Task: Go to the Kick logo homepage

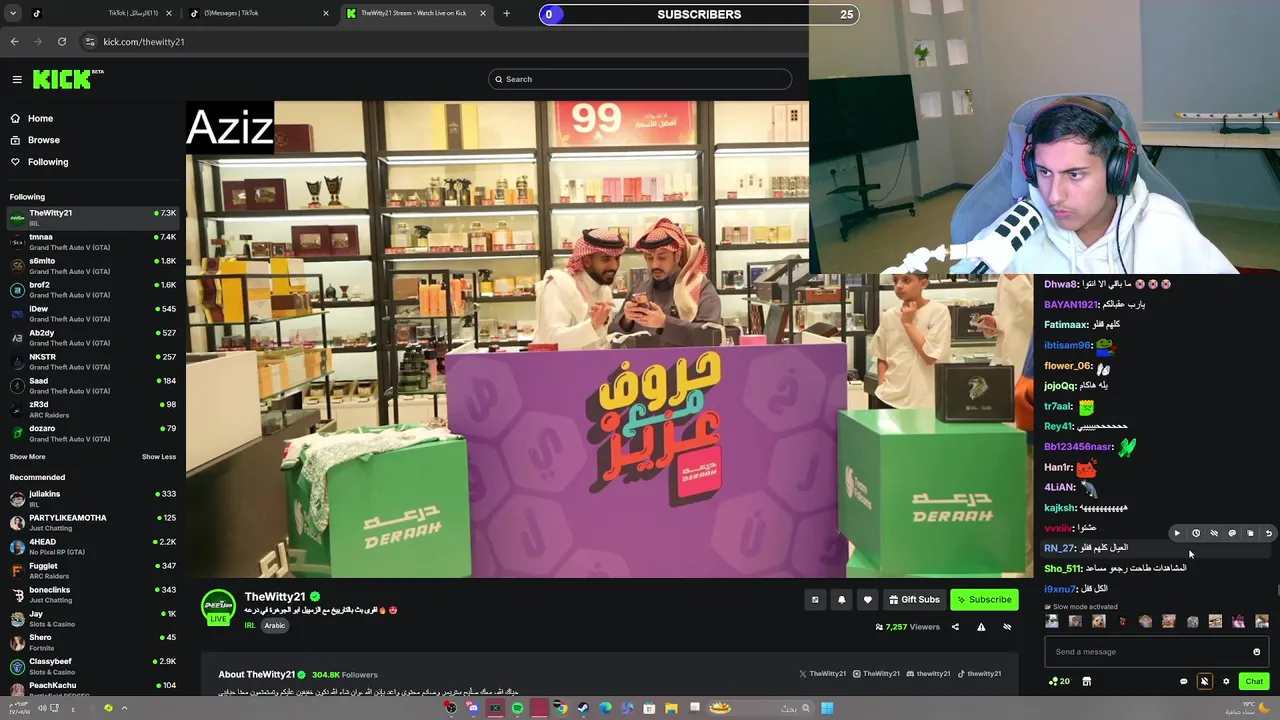Action: (x=67, y=79)
